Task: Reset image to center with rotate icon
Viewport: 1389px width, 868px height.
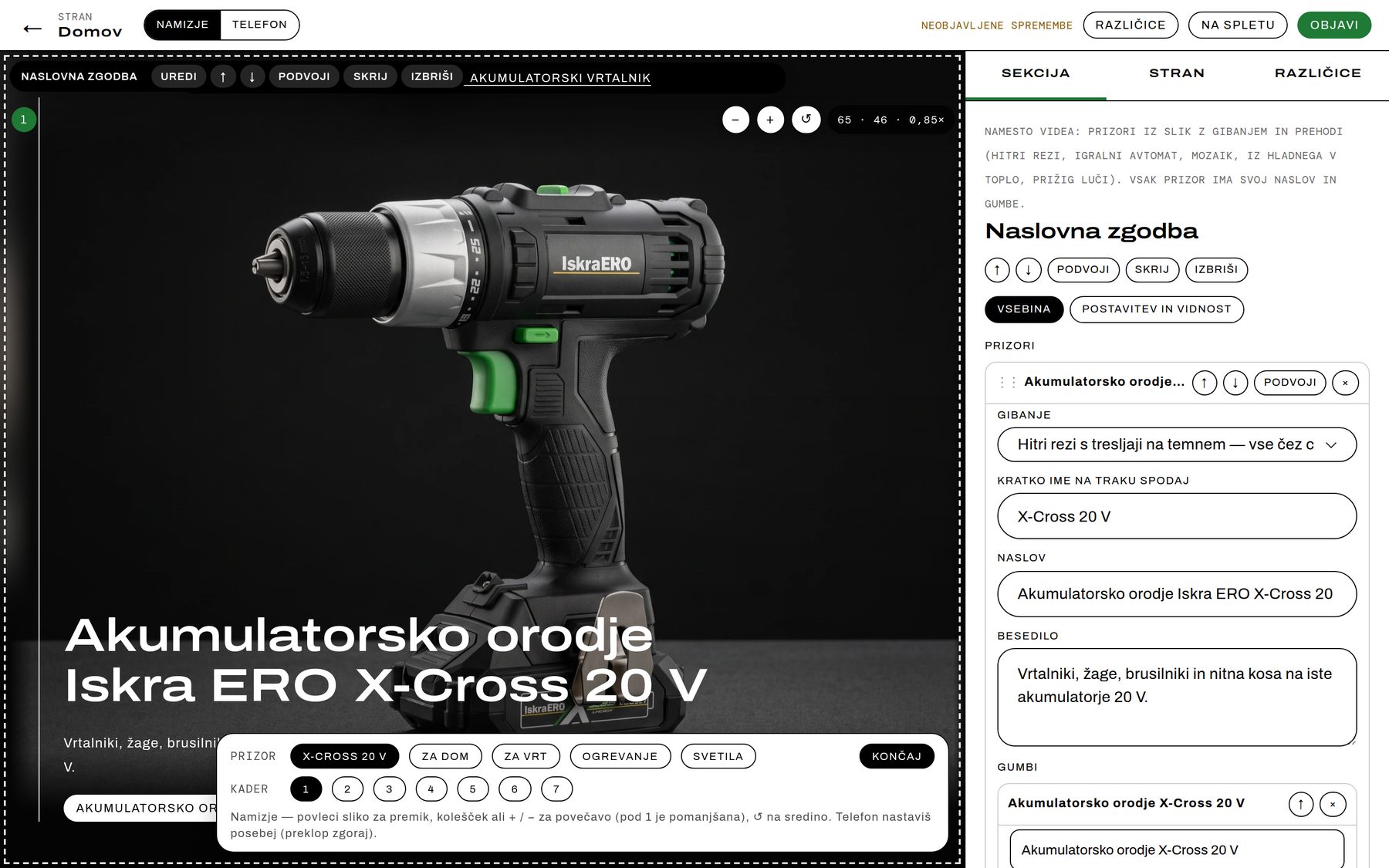Action: (806, 120)
